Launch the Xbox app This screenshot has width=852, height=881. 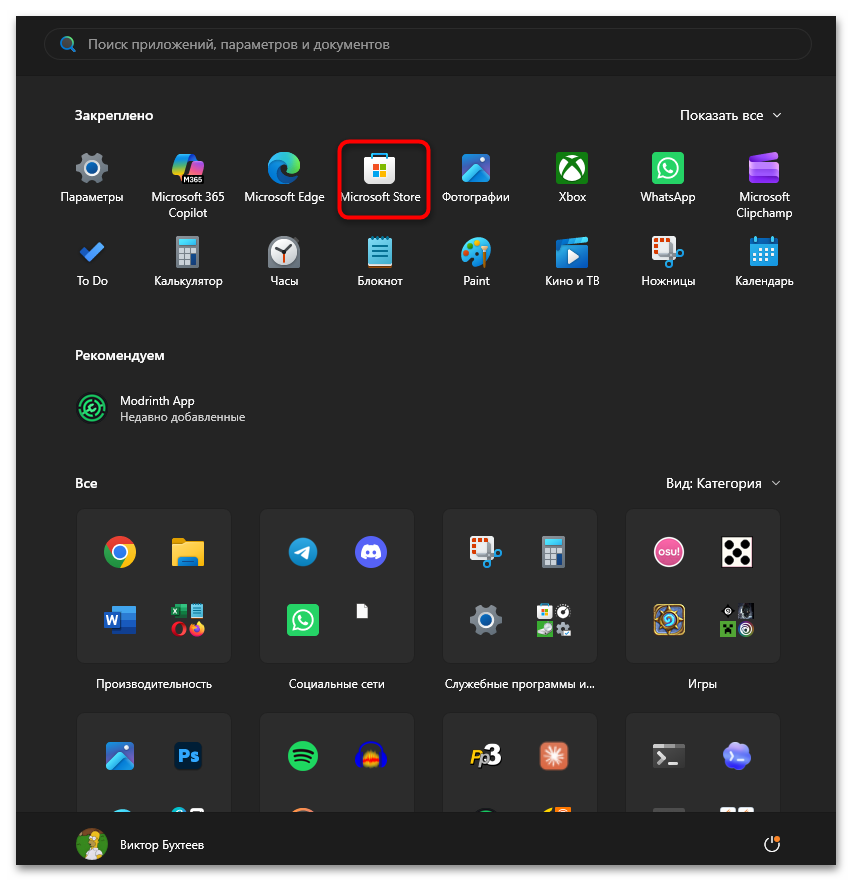coord(572,179)
